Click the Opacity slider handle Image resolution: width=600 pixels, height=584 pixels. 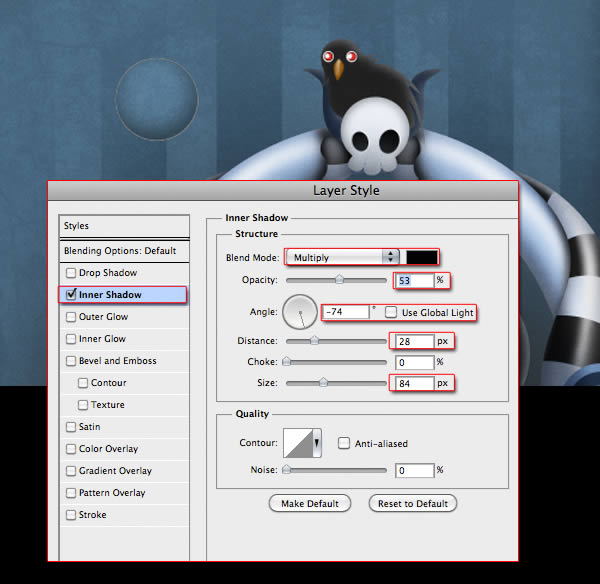tap(339, 279)
